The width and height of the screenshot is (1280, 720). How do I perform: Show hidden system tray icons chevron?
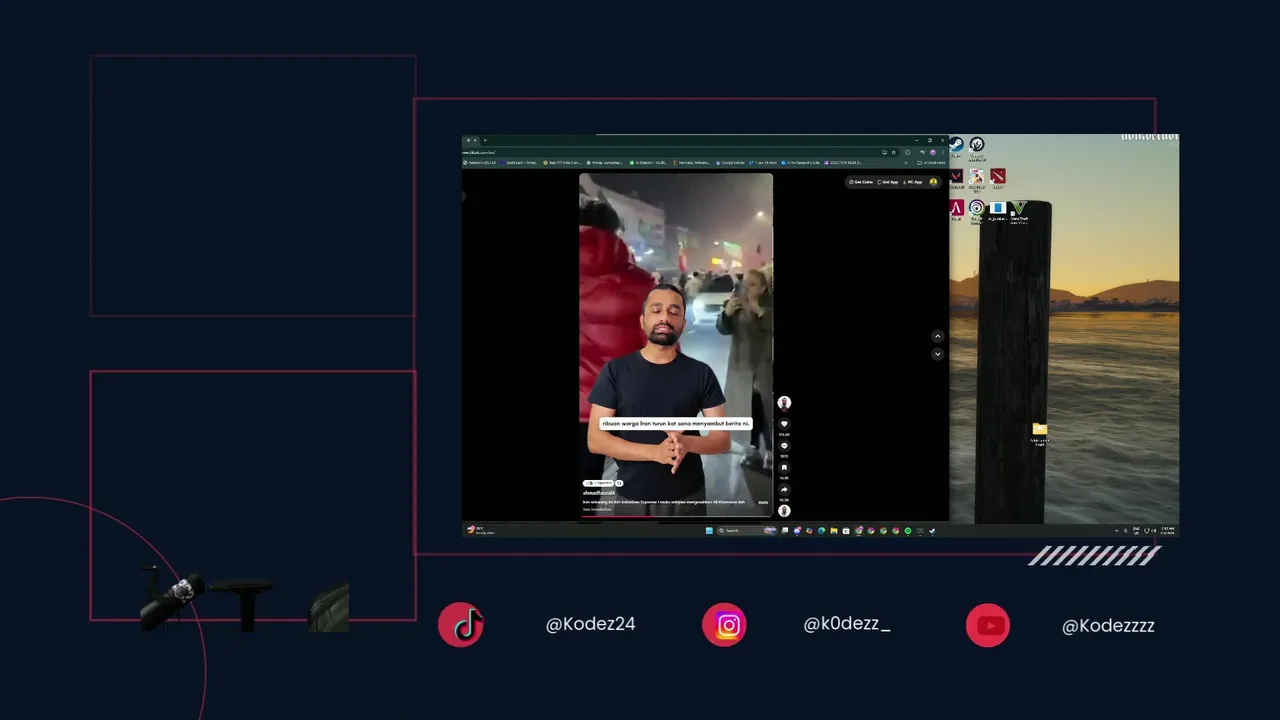pos(1116,530)
